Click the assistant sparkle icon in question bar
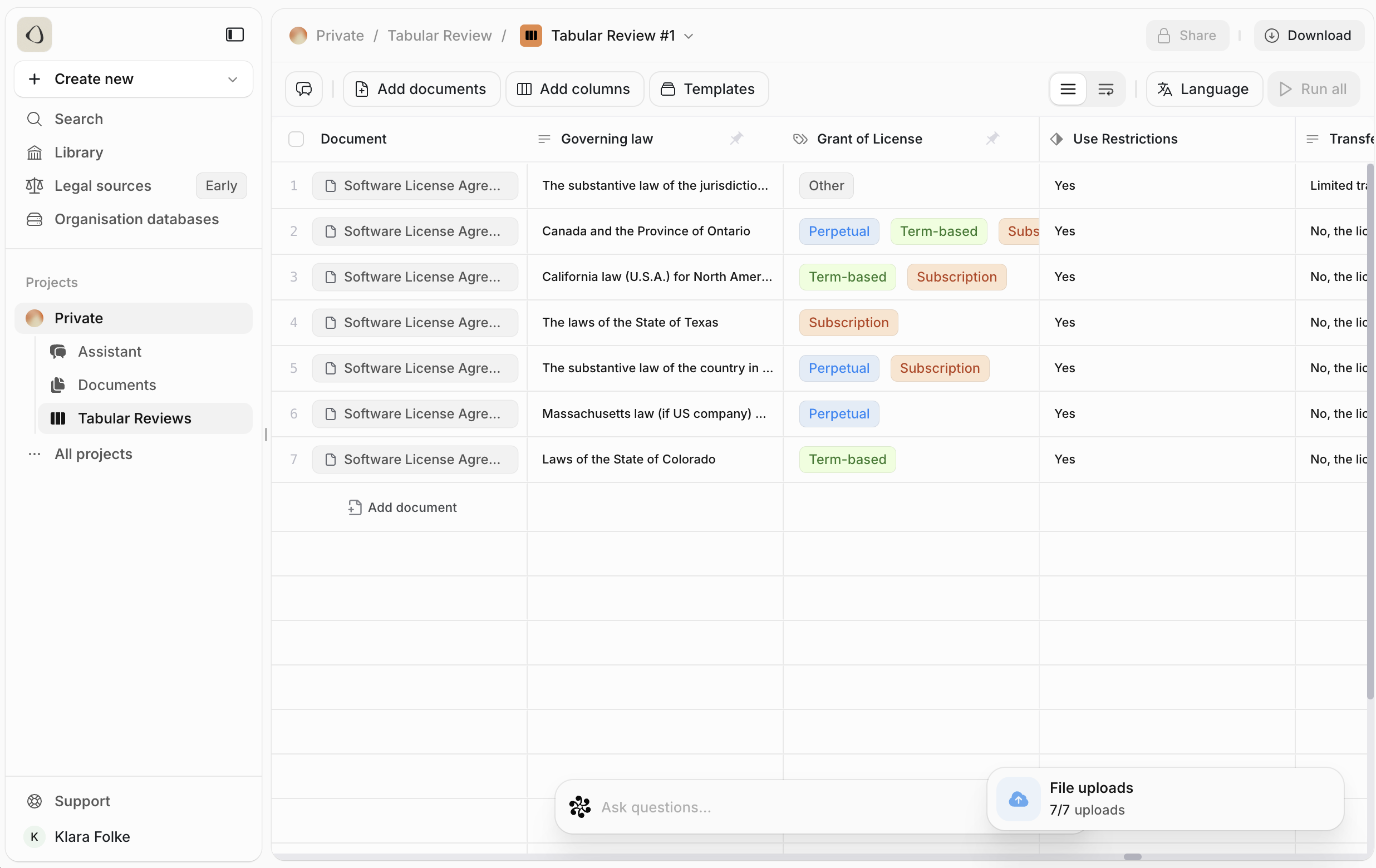 579,806
